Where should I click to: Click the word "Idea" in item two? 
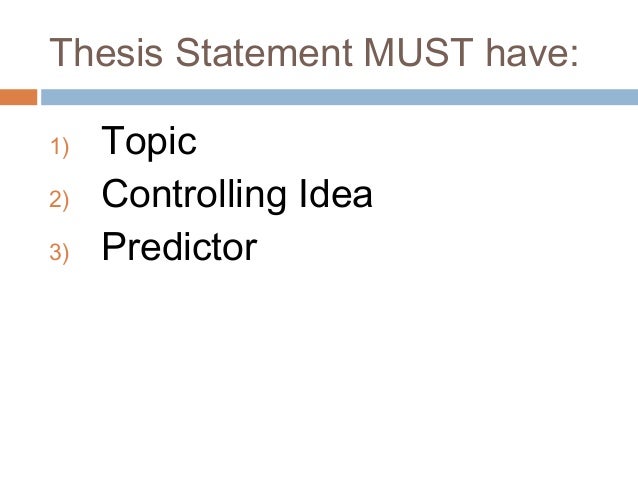tap(336, 194)
